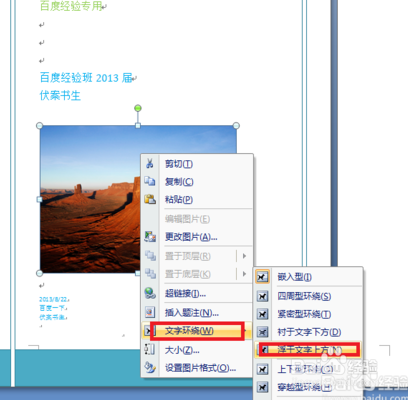Select 嵌入型(I) inline wrapping icon
This screenshot has height=400, width=408.
tap(262, 277)
